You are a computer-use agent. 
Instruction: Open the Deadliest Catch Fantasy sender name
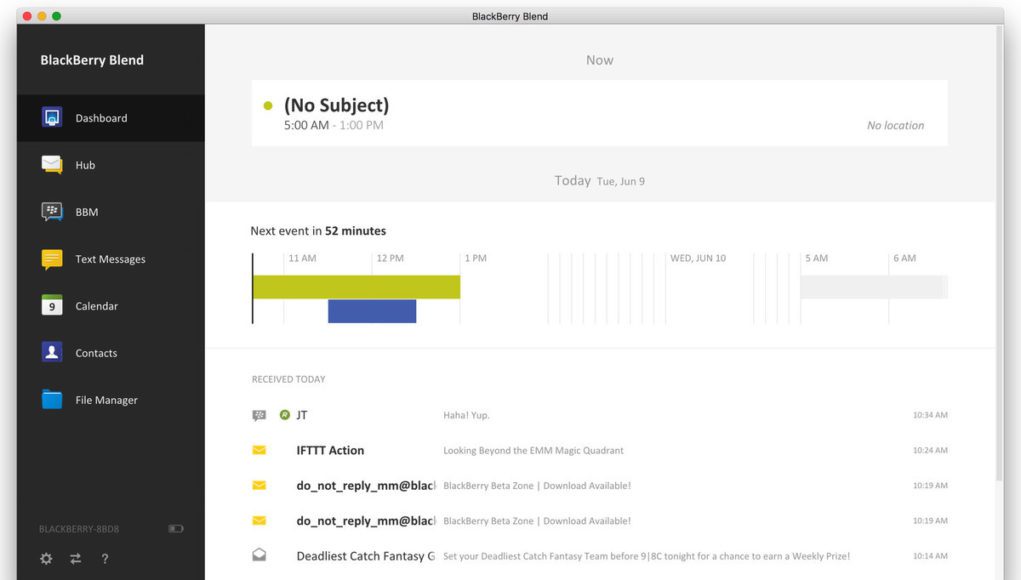coord(365,556)
